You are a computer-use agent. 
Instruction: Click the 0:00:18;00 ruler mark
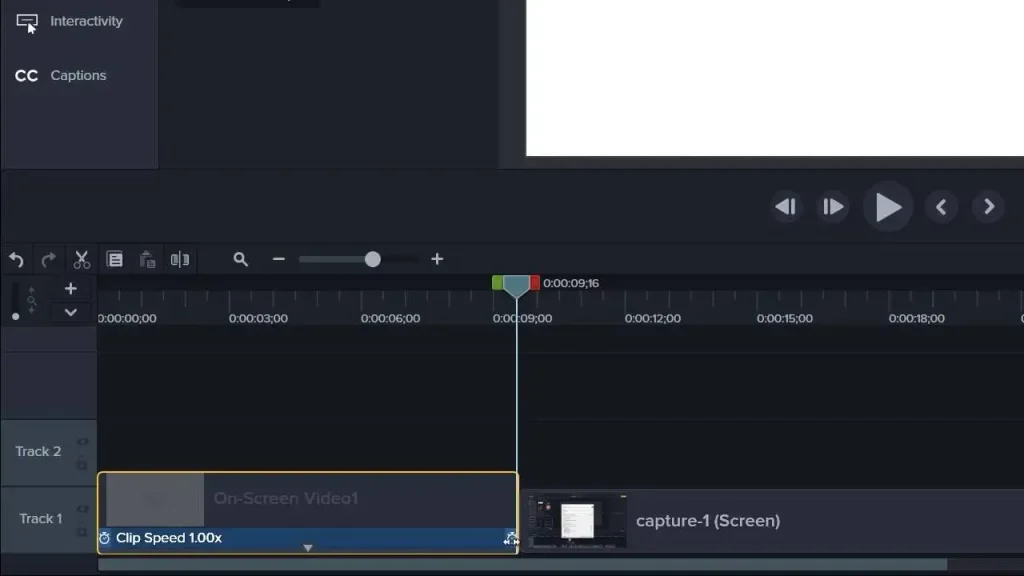[x=916, y=319]
